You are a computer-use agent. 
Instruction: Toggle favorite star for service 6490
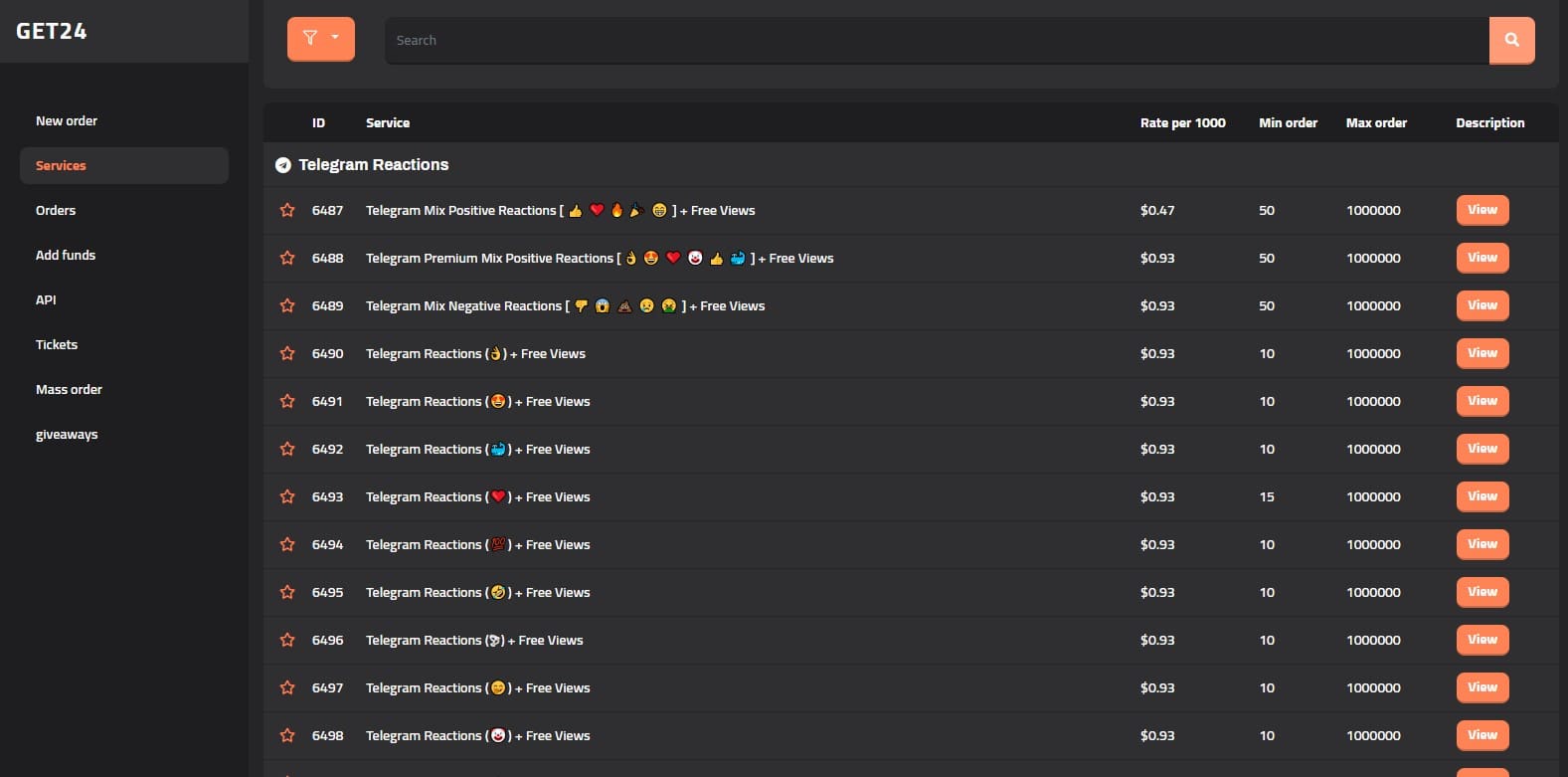(x=287, y=354)
